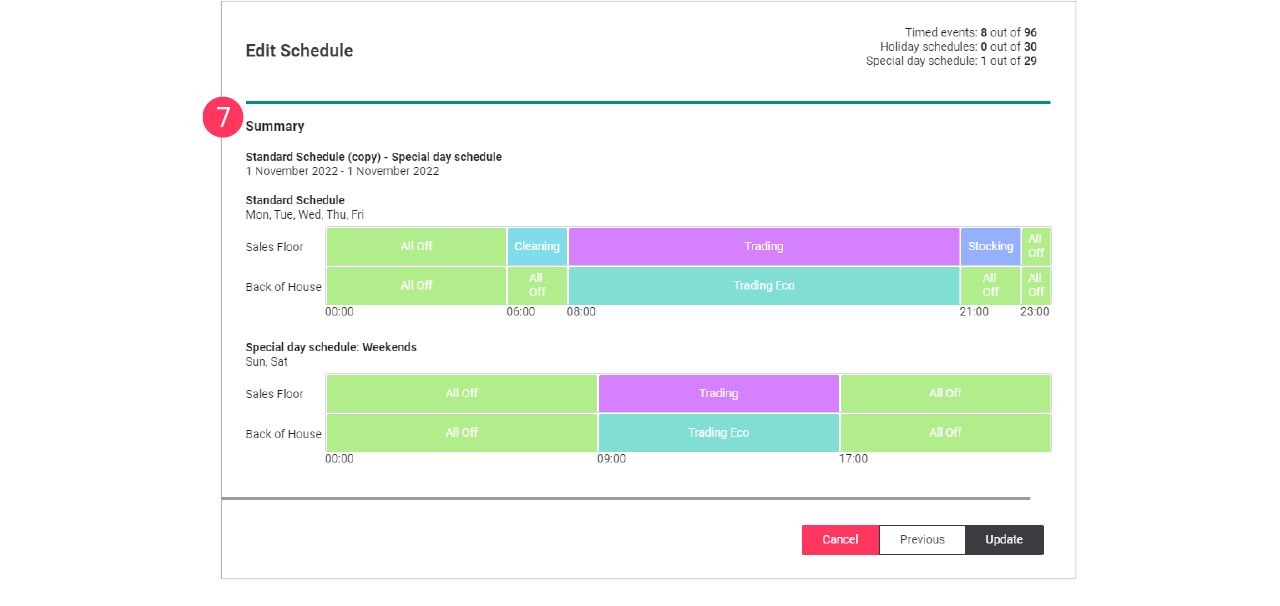Viewport: 1280px width, 606px height.
Task: Click the first All Off block on Sales Floor
Action: coord(415,246)
